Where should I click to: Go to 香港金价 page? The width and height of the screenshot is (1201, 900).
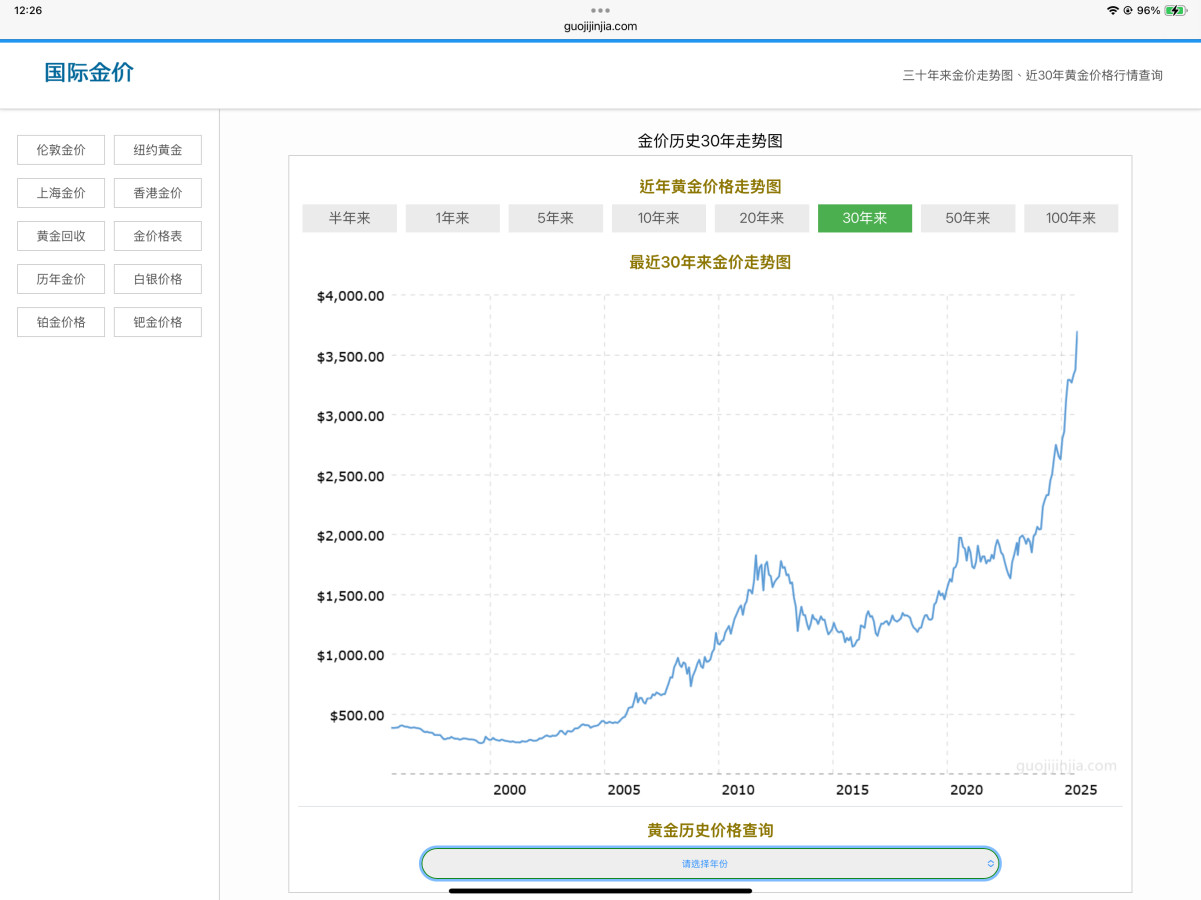[158, 193]
